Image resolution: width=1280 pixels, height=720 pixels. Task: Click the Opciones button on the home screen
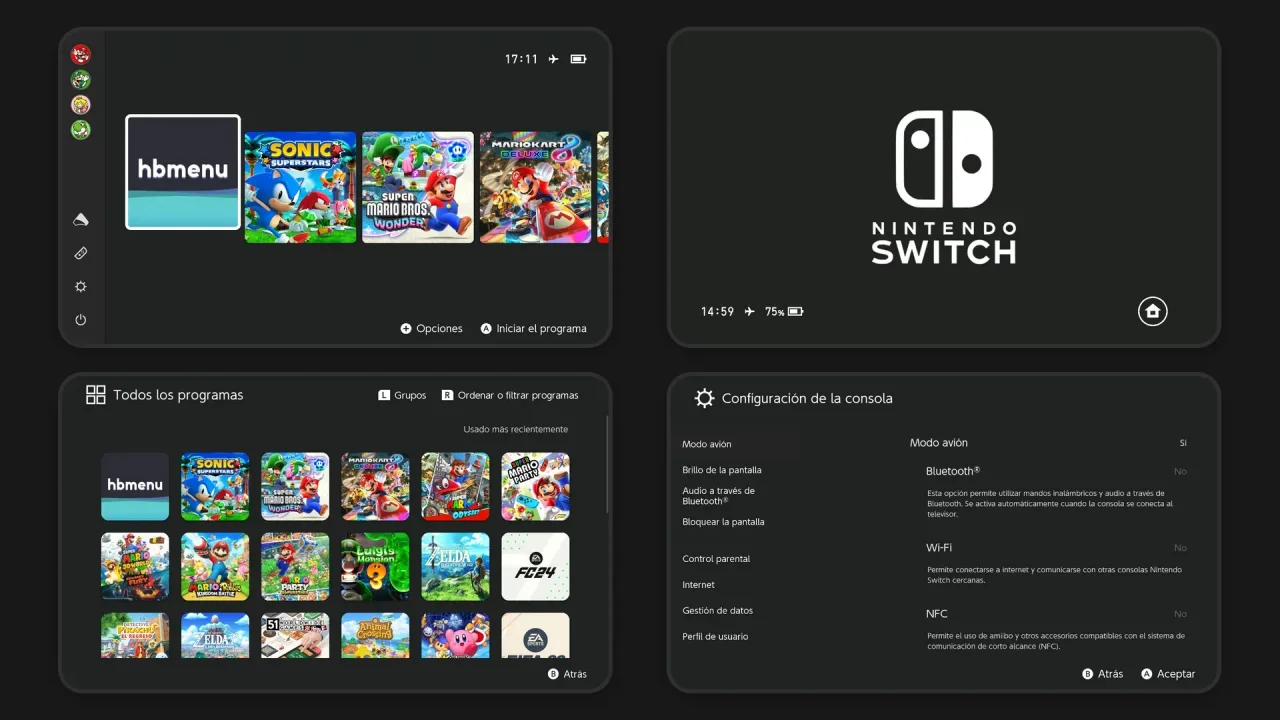tap(432, 328)
